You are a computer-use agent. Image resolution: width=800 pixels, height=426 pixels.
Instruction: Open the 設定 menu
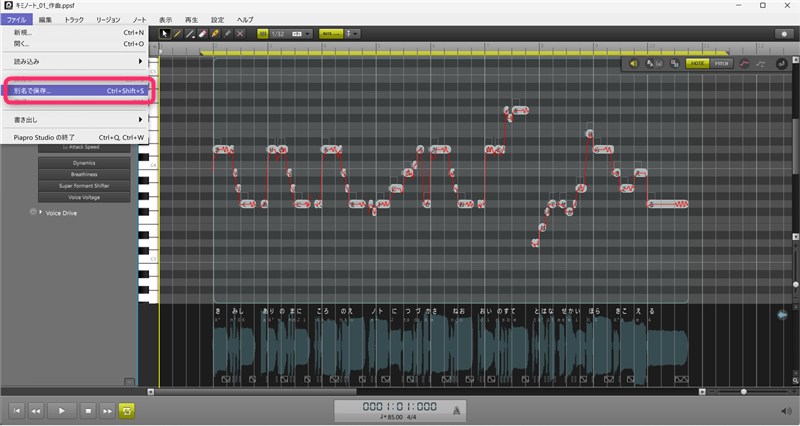(217, 19)
